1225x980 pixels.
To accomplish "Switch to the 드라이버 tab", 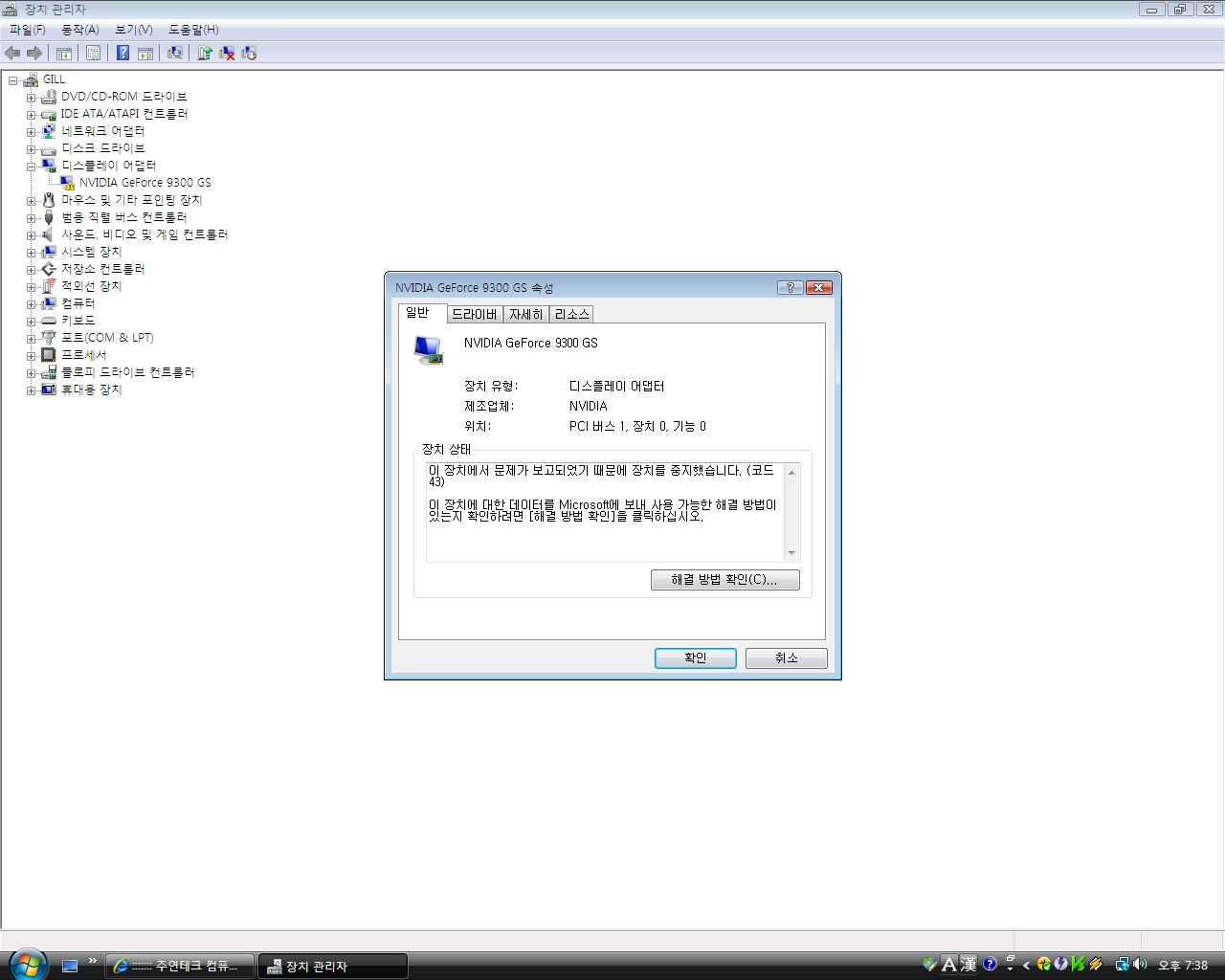I will (x=475, y=314).
